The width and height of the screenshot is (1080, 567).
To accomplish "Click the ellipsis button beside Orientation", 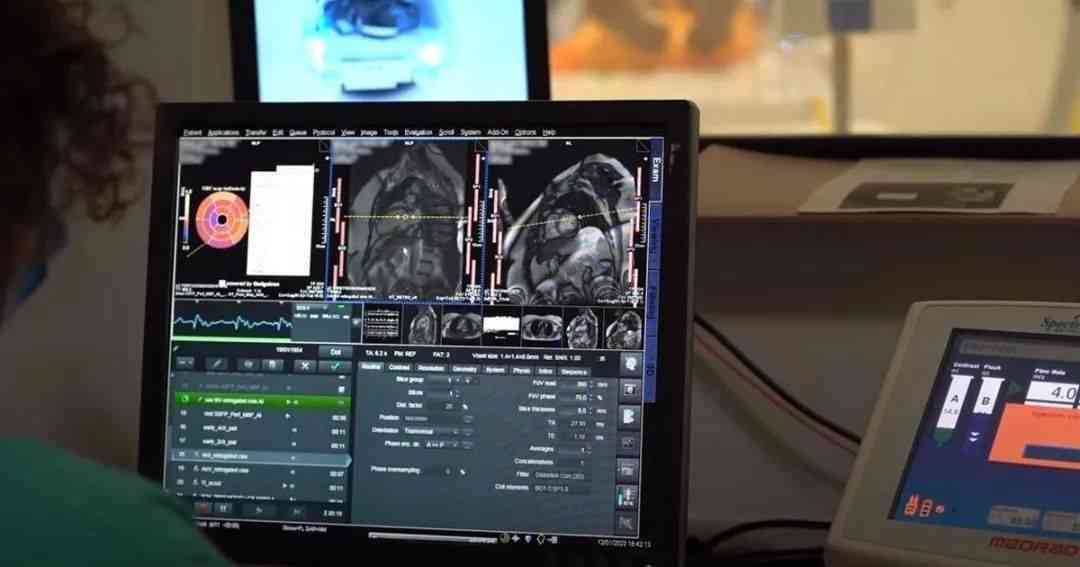I will (469, 431).
